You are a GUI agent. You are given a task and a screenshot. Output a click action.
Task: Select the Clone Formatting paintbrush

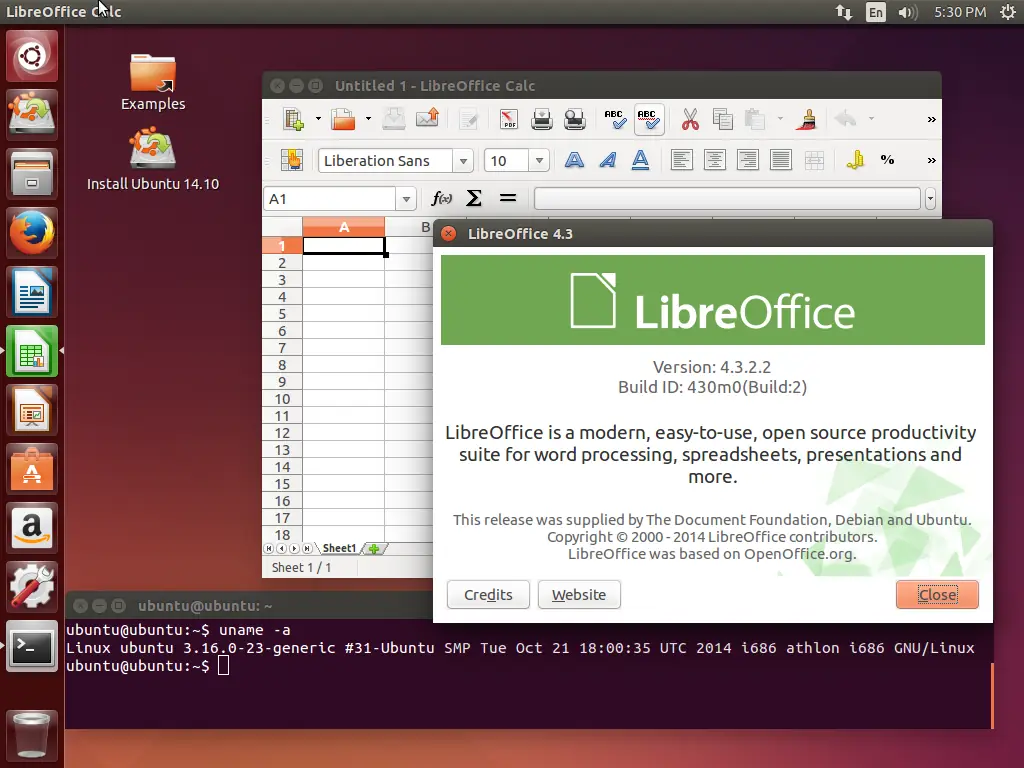[x=808, y=119]
